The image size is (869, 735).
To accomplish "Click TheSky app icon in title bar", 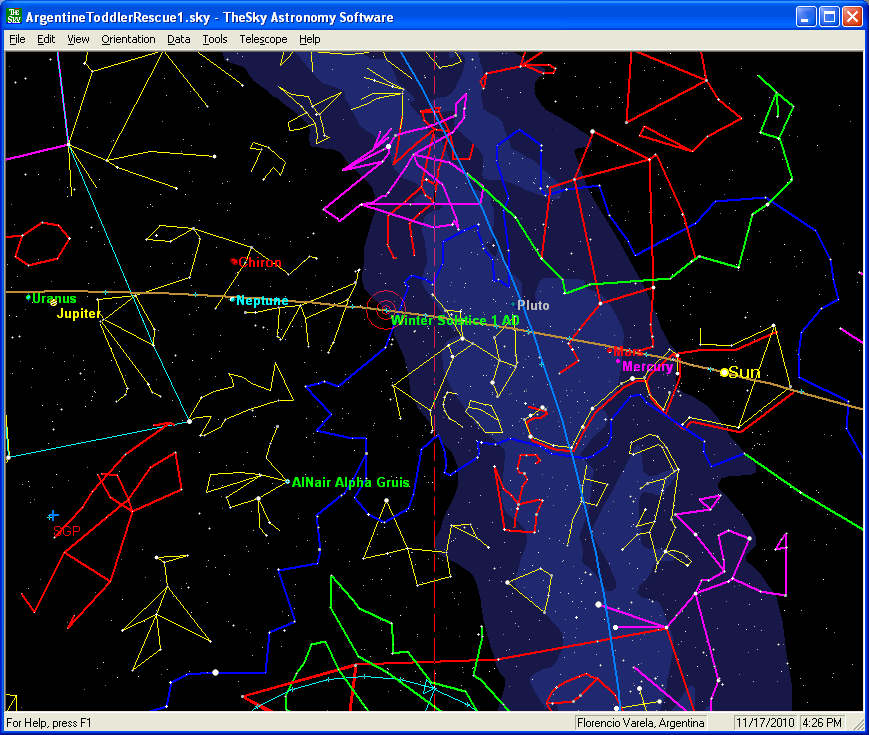I will [14, 17].
